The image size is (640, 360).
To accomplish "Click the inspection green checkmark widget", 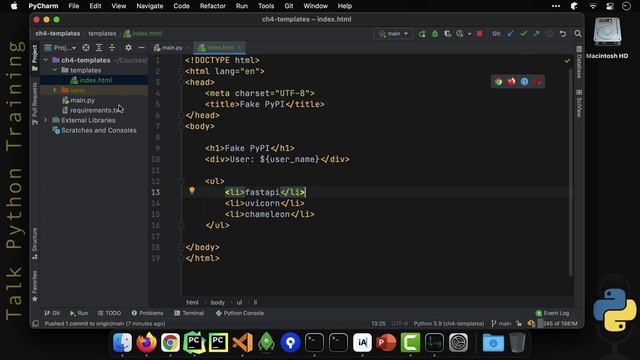I will coord(567,60).
